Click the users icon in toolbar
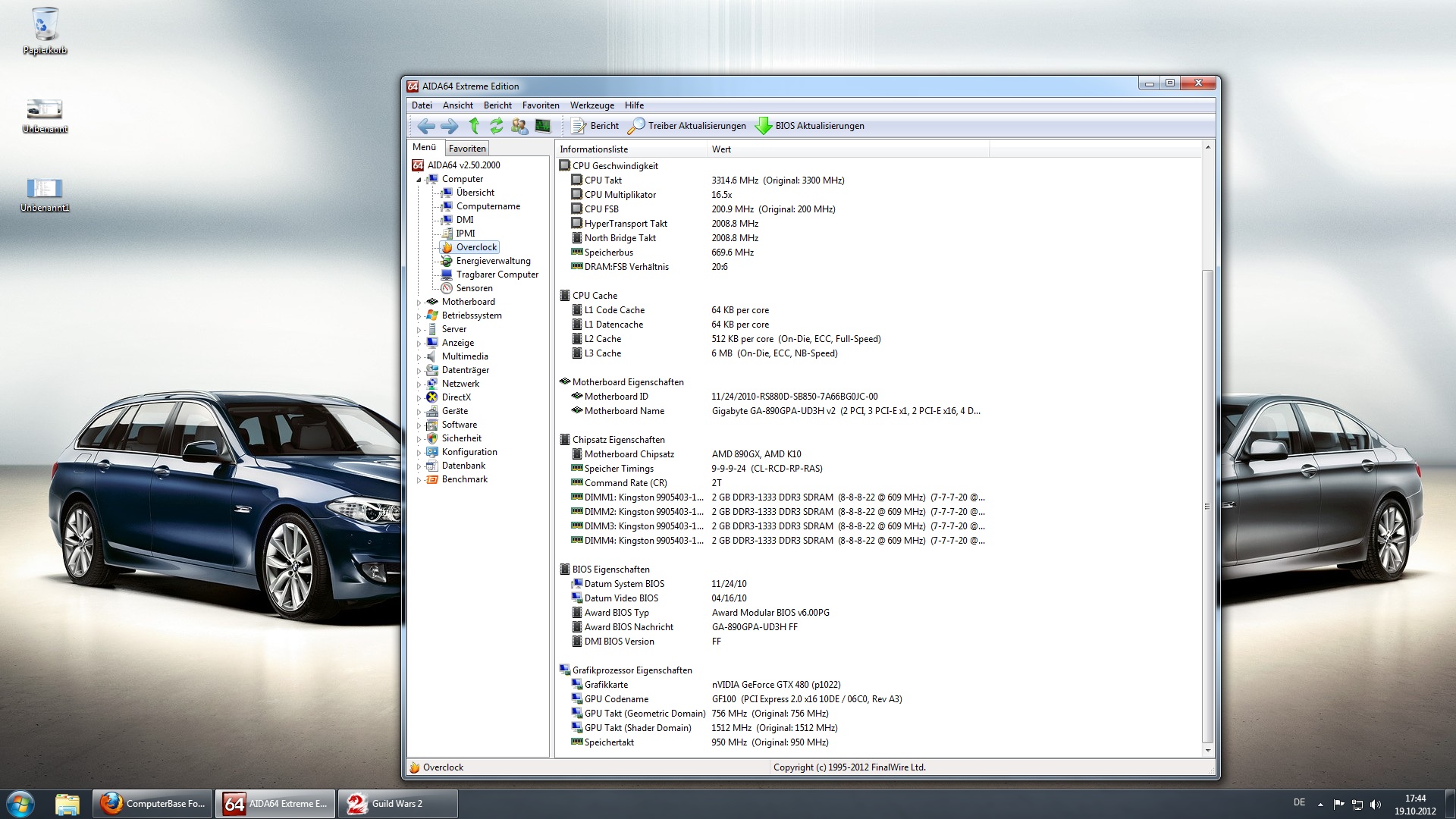1456x819 pixels. tap(519, 126)
